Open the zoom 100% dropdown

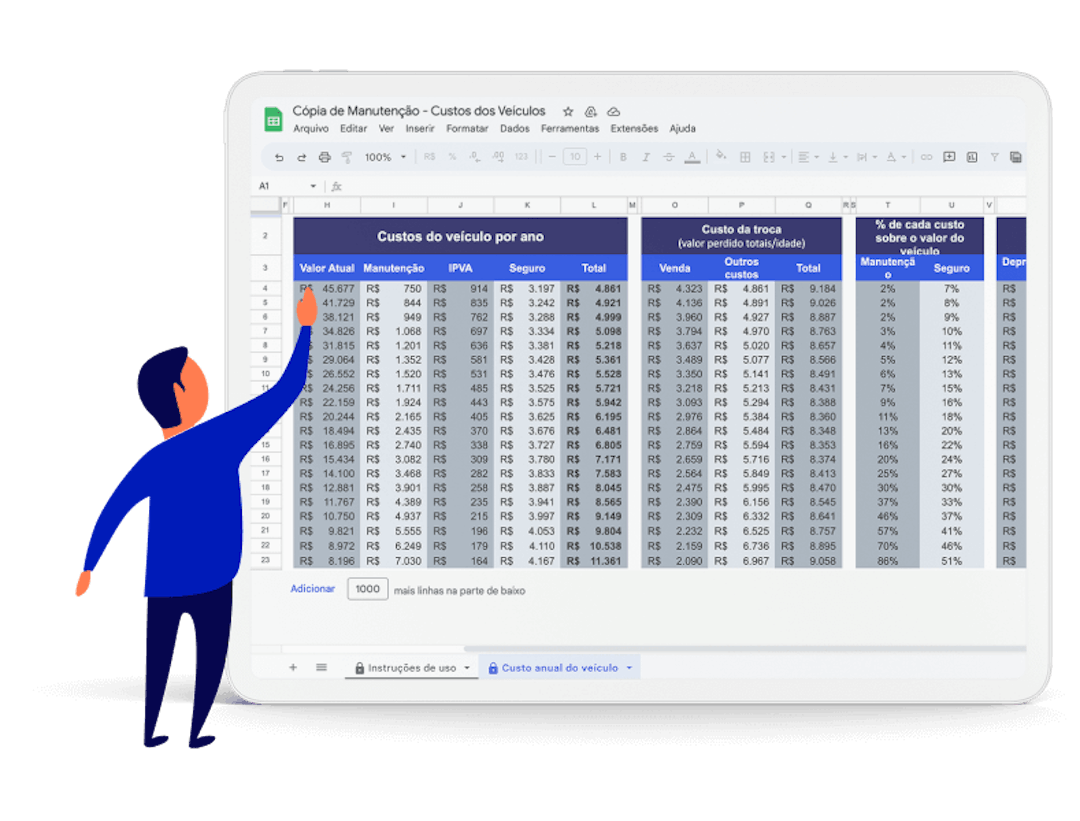click(385, 157)
